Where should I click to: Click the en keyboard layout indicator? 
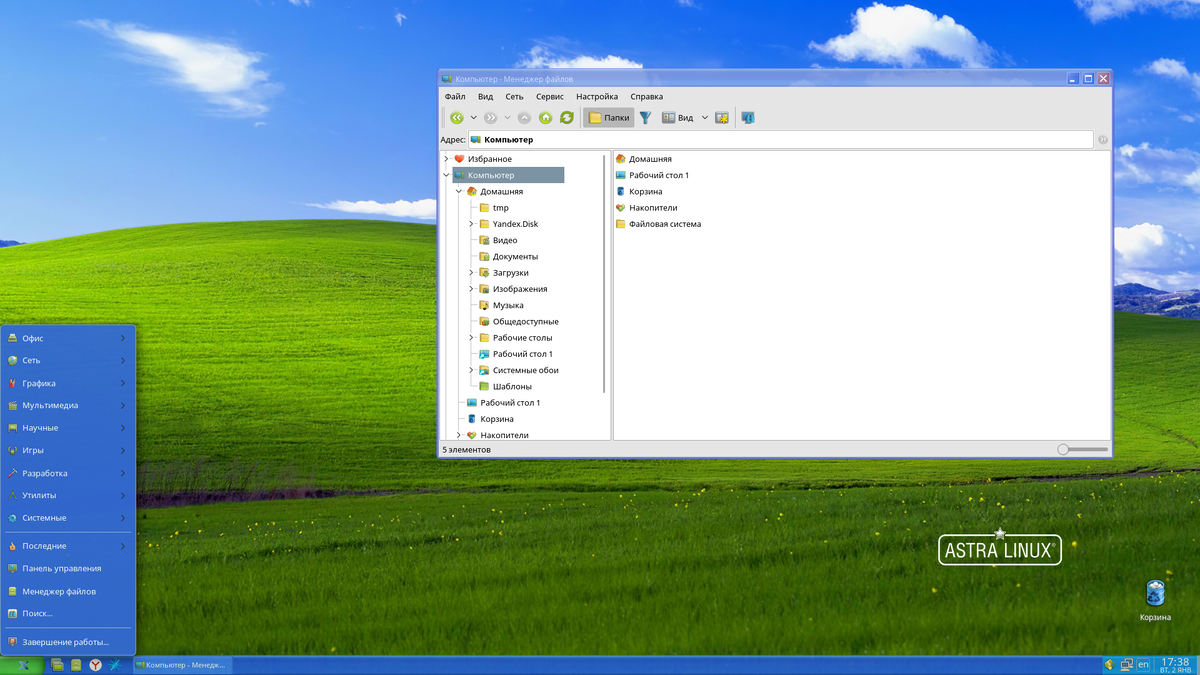[x=1143, y=665]
